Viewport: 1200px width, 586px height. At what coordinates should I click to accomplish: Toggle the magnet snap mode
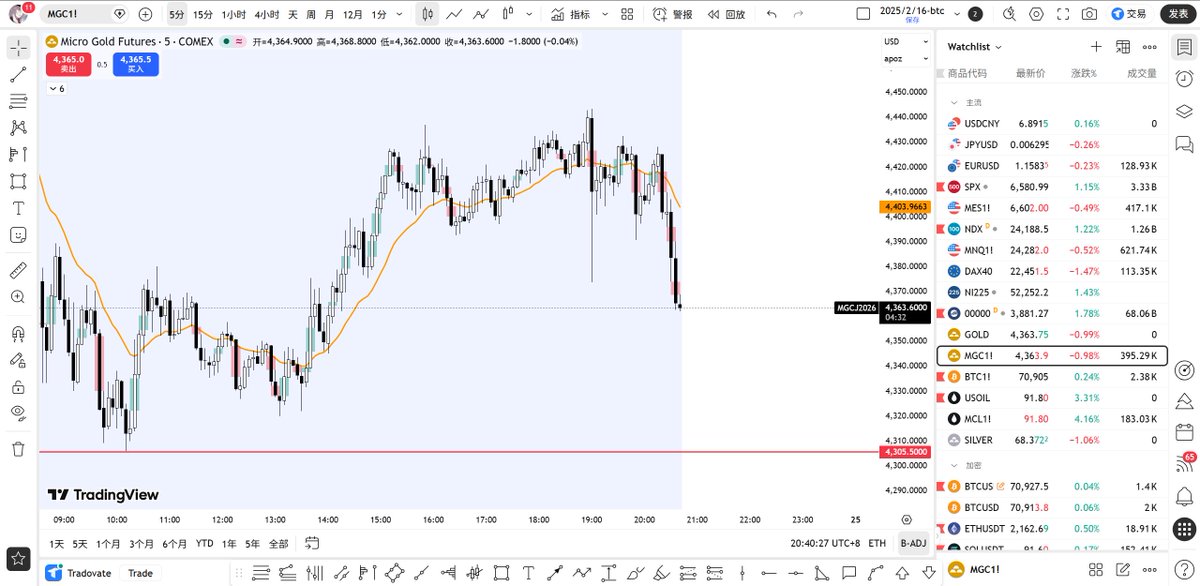point(18,333)
